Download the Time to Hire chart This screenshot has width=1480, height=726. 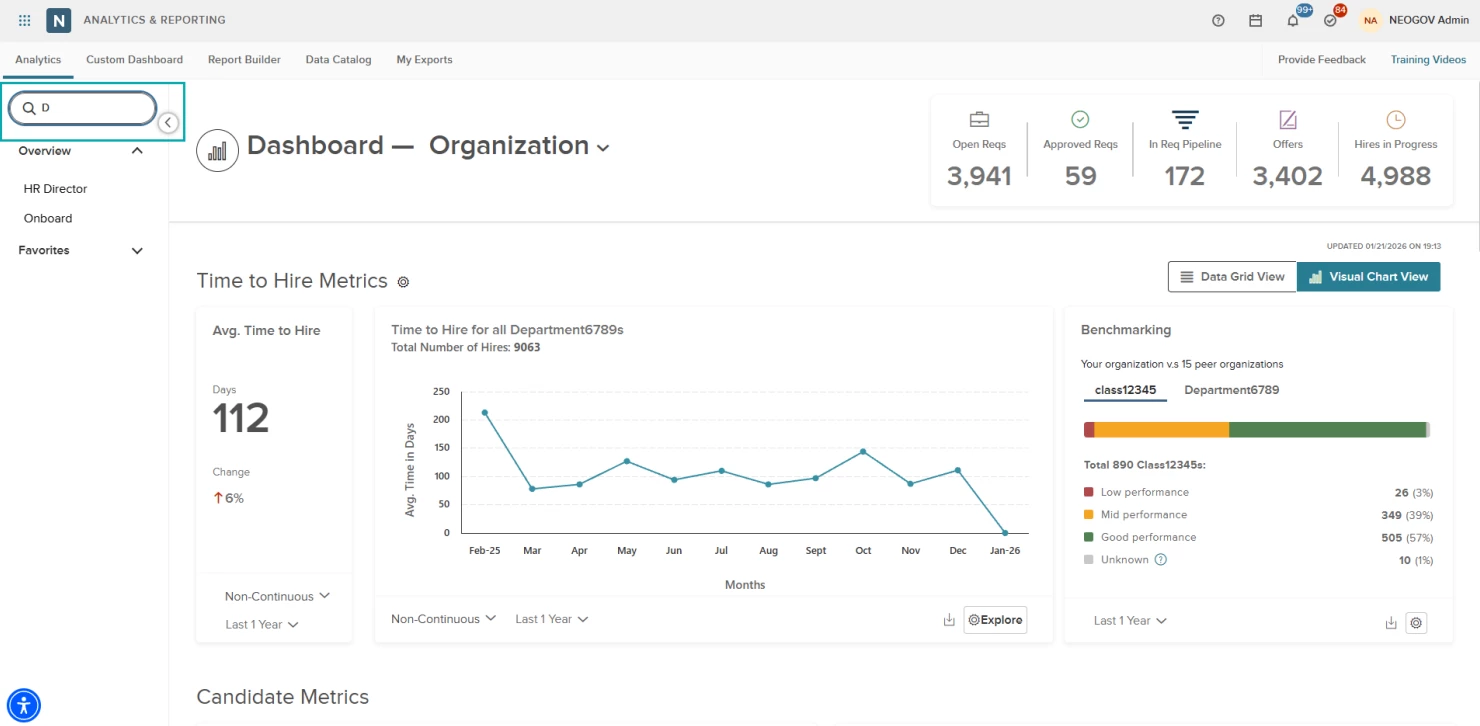tap(949, 620)
